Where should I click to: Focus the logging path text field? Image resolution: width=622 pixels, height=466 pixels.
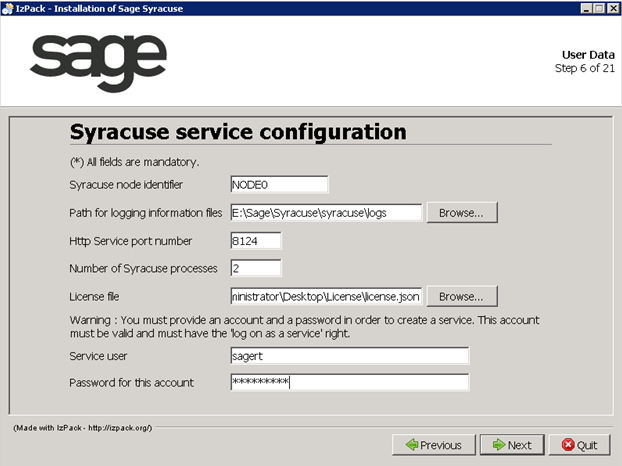pyautogui.click(x=326, y=213)
